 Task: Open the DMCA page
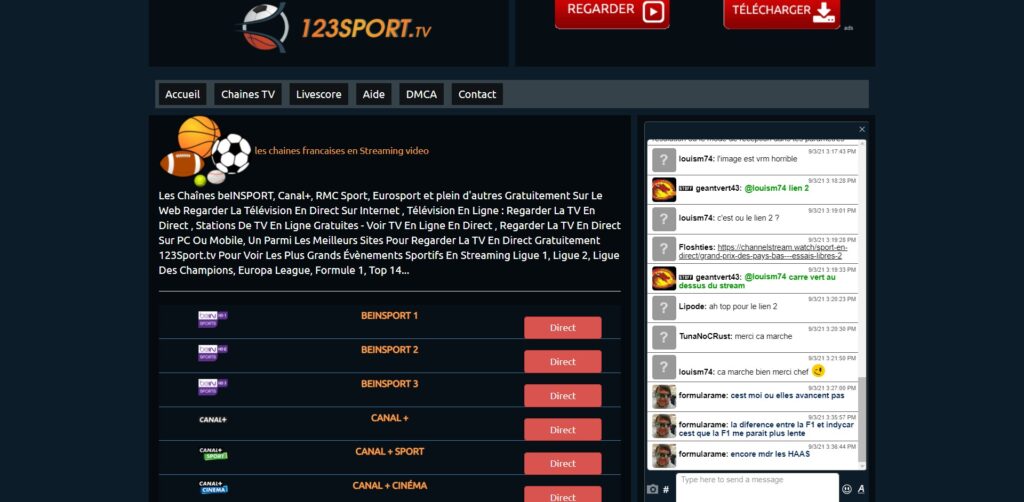coord(421,94)
